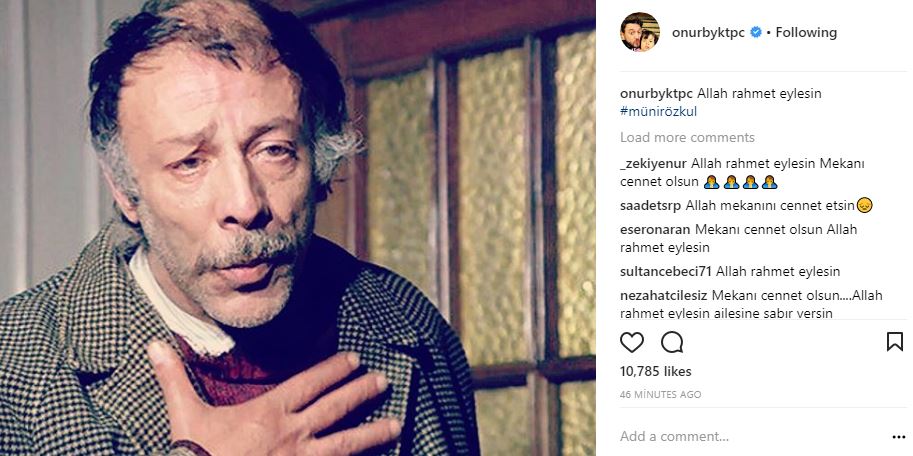Expand Load more comments
Screen dimensions: 913x456
[x=687, y=137]
